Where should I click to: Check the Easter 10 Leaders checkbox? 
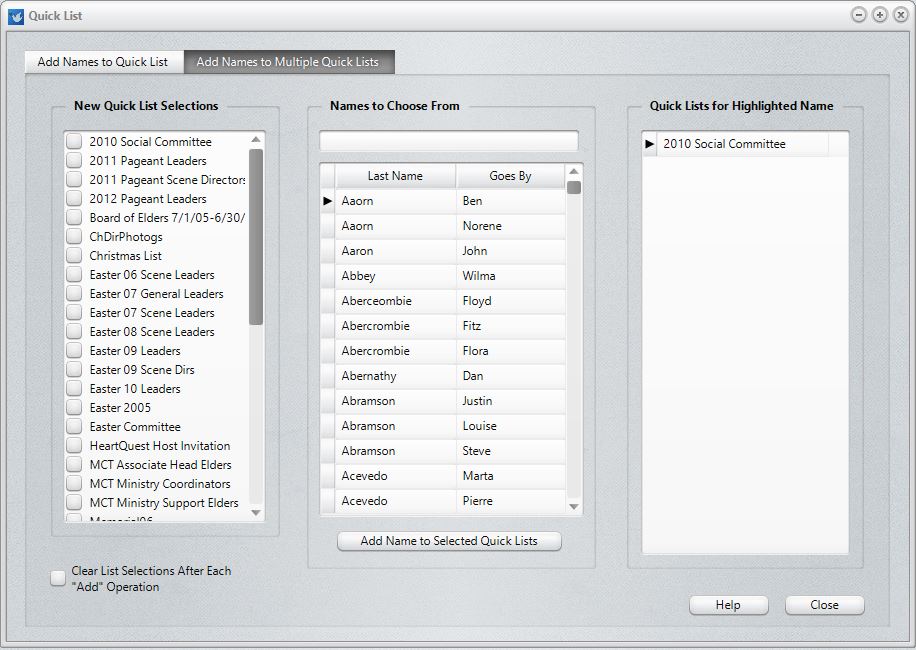(74, 389)
